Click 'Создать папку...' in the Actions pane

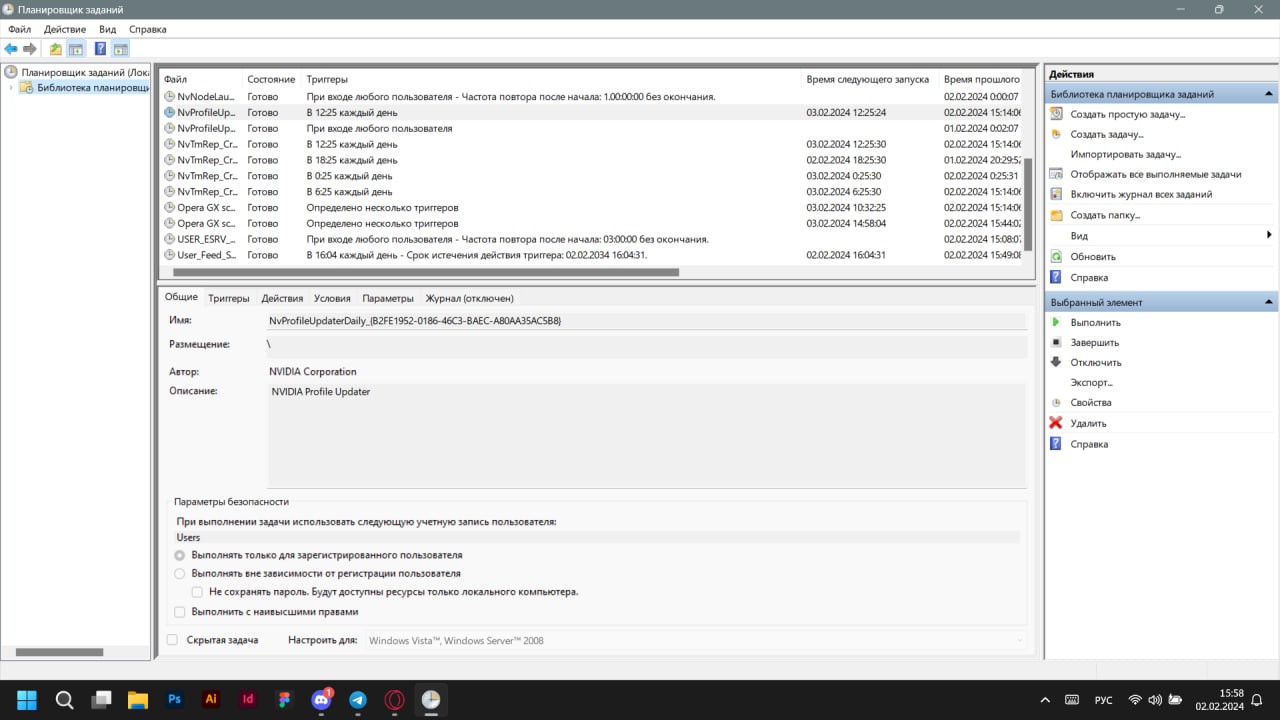[1105, 215]
